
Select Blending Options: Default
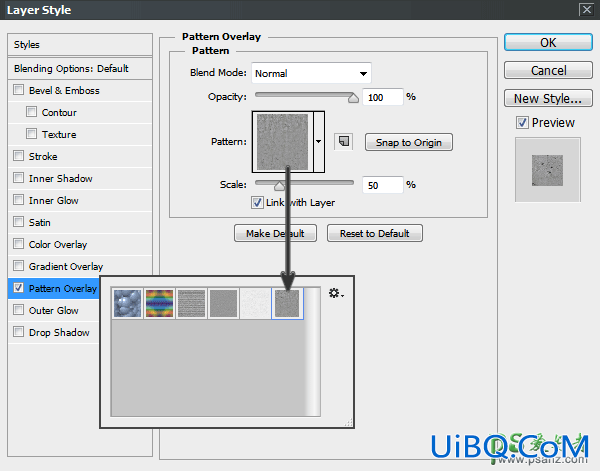pos(80,68)
